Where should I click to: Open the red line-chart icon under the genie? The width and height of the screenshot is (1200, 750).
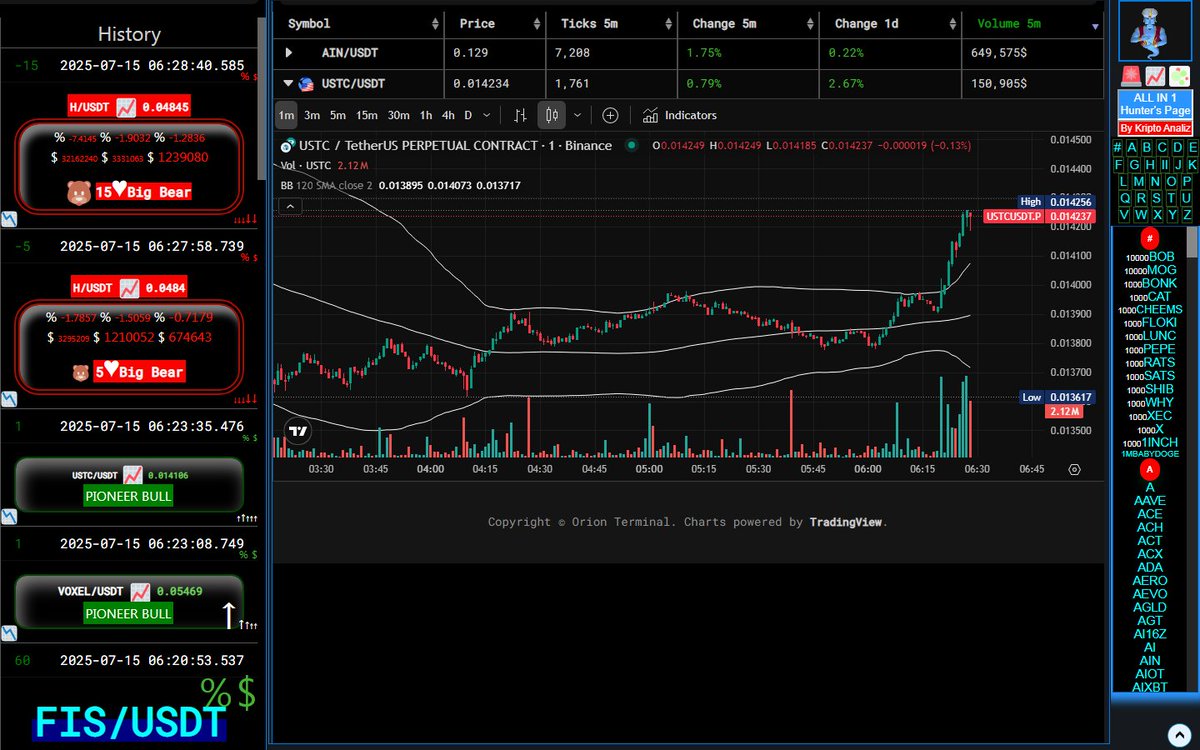point(1155,75)
